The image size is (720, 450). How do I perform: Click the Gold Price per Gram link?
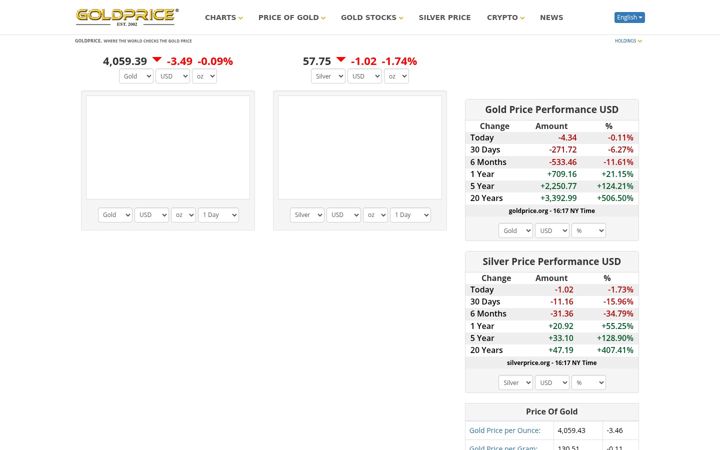coord(503,447)
